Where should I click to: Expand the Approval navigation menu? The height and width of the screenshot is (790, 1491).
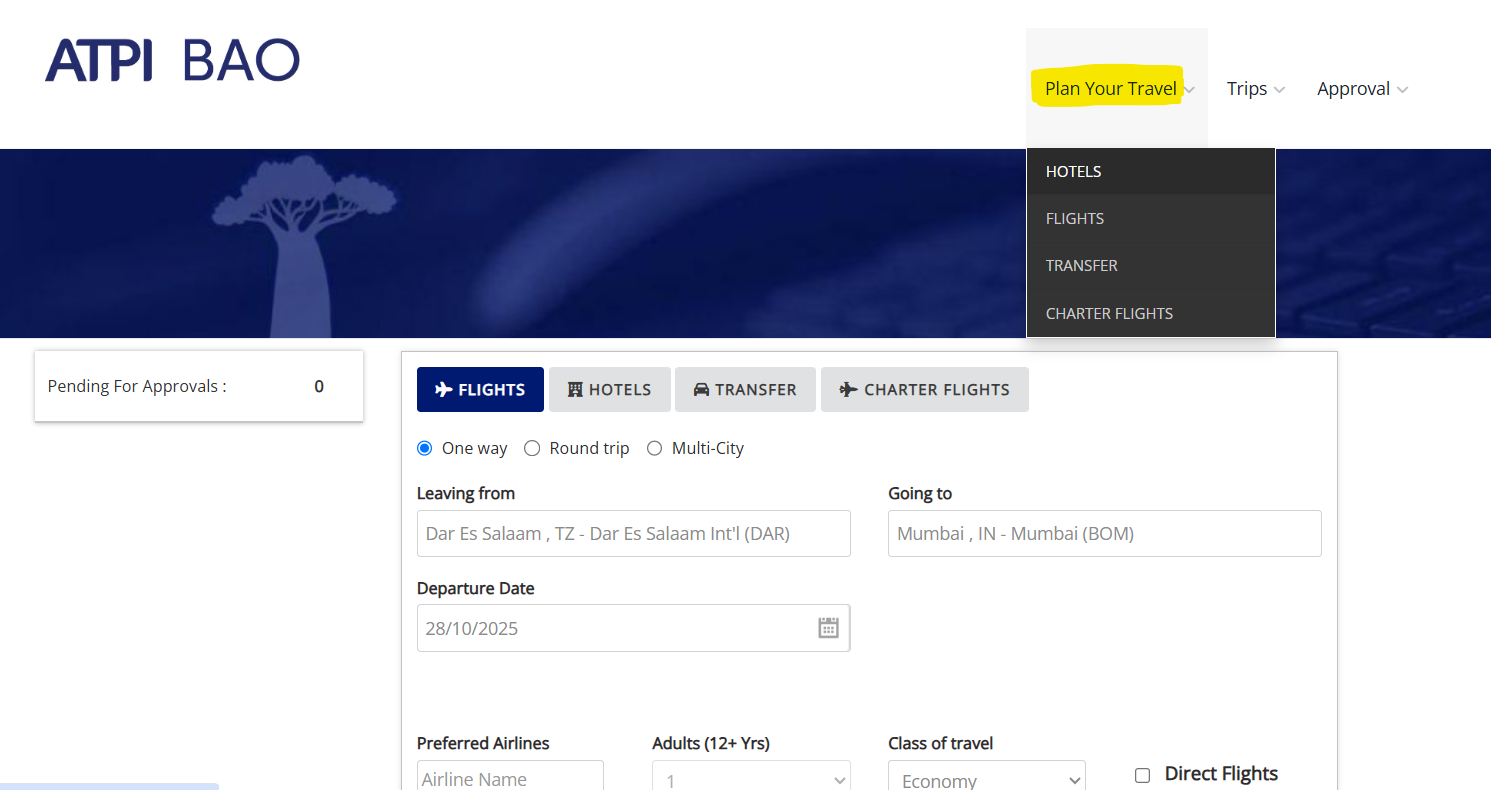[x=1354, y=88]
